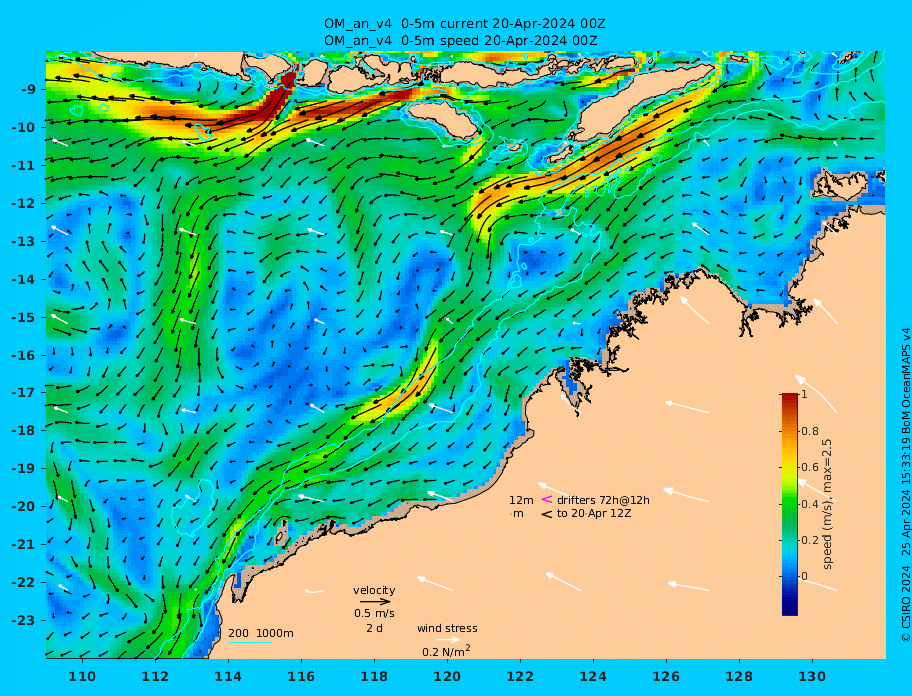The height and width of the screenshot is (696, 912).
Task: Click colorbar tick label '0'
Action: [x=804, y=576]
